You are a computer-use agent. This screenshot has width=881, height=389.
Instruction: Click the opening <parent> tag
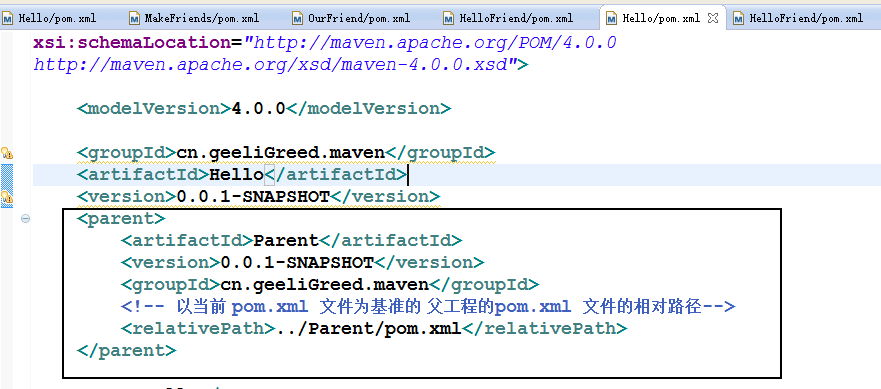point(121,218)
